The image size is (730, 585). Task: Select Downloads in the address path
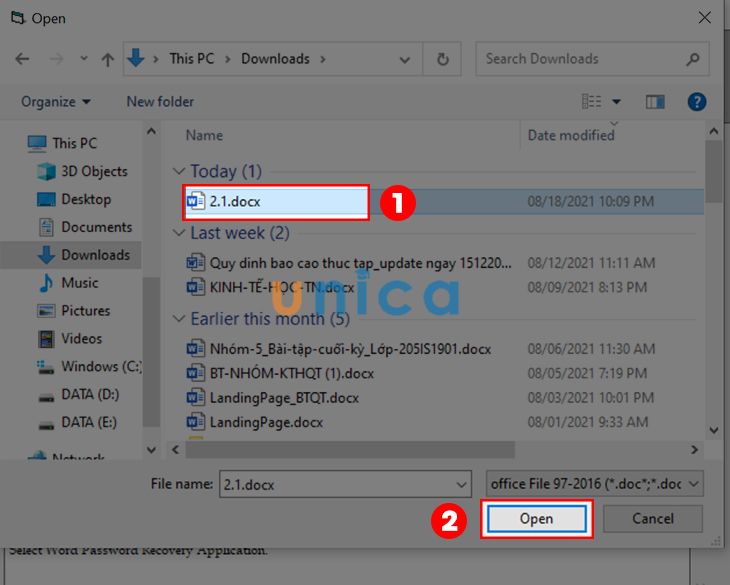(x=275, y=59)
